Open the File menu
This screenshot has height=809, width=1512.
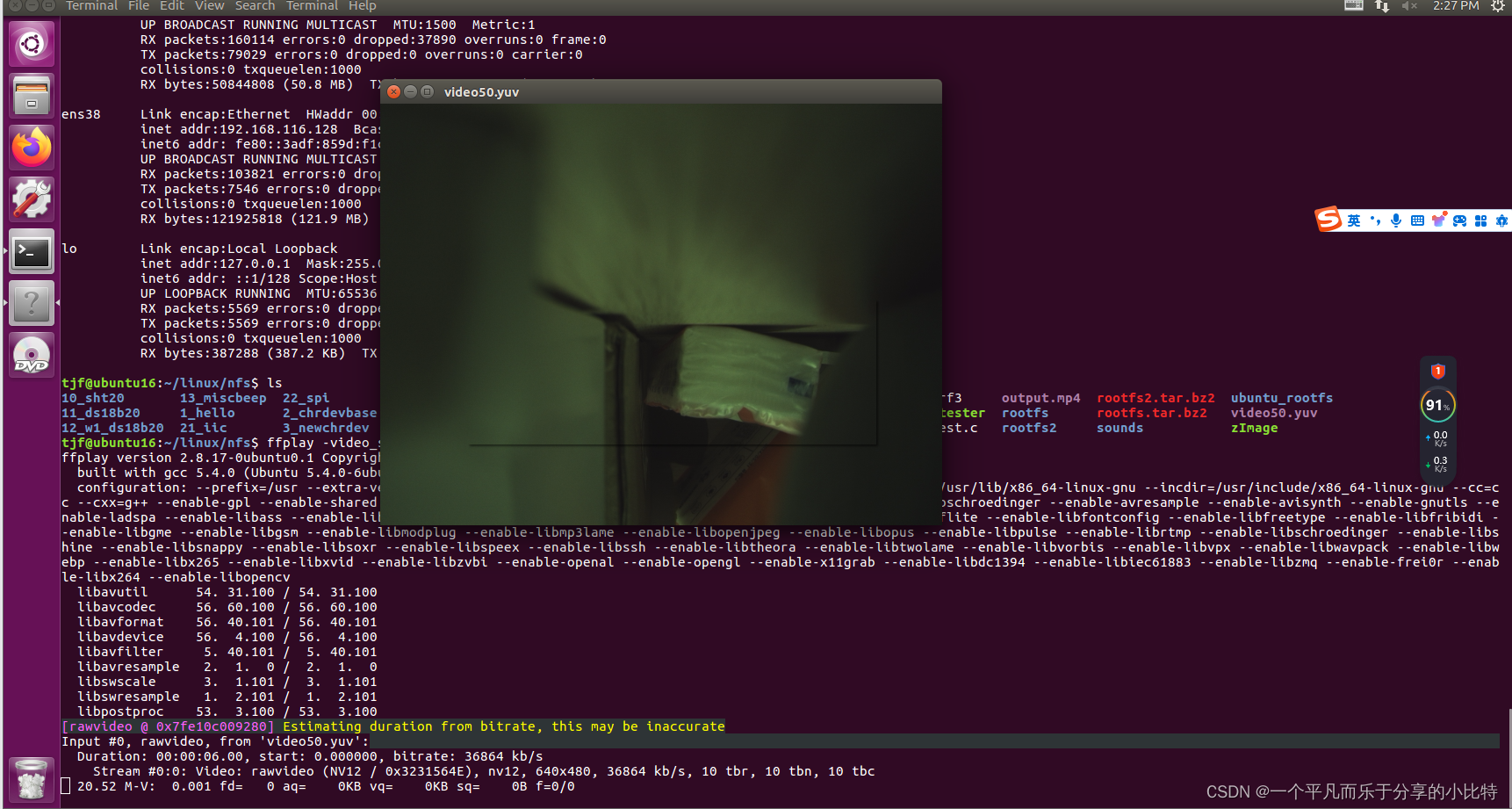click(x=139, y=6)
